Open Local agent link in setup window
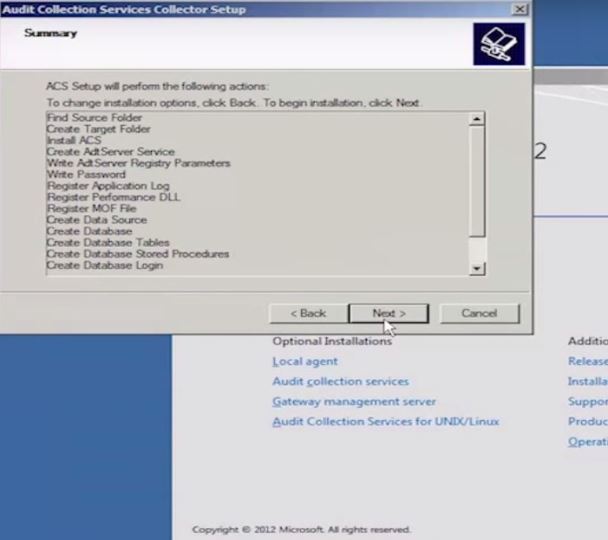The image size is (608, 540). coord(305,361)
